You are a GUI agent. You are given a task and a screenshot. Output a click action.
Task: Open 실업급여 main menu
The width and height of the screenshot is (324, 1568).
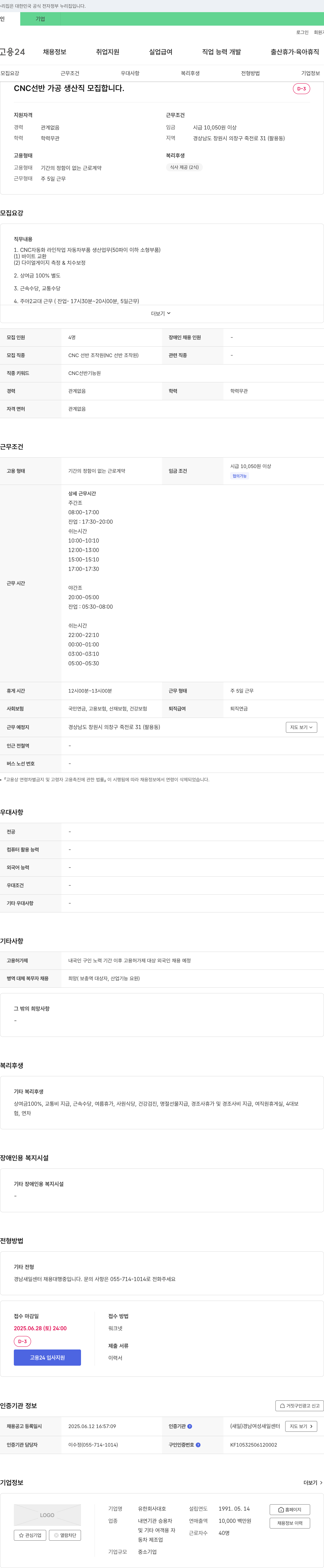(161, 52)
